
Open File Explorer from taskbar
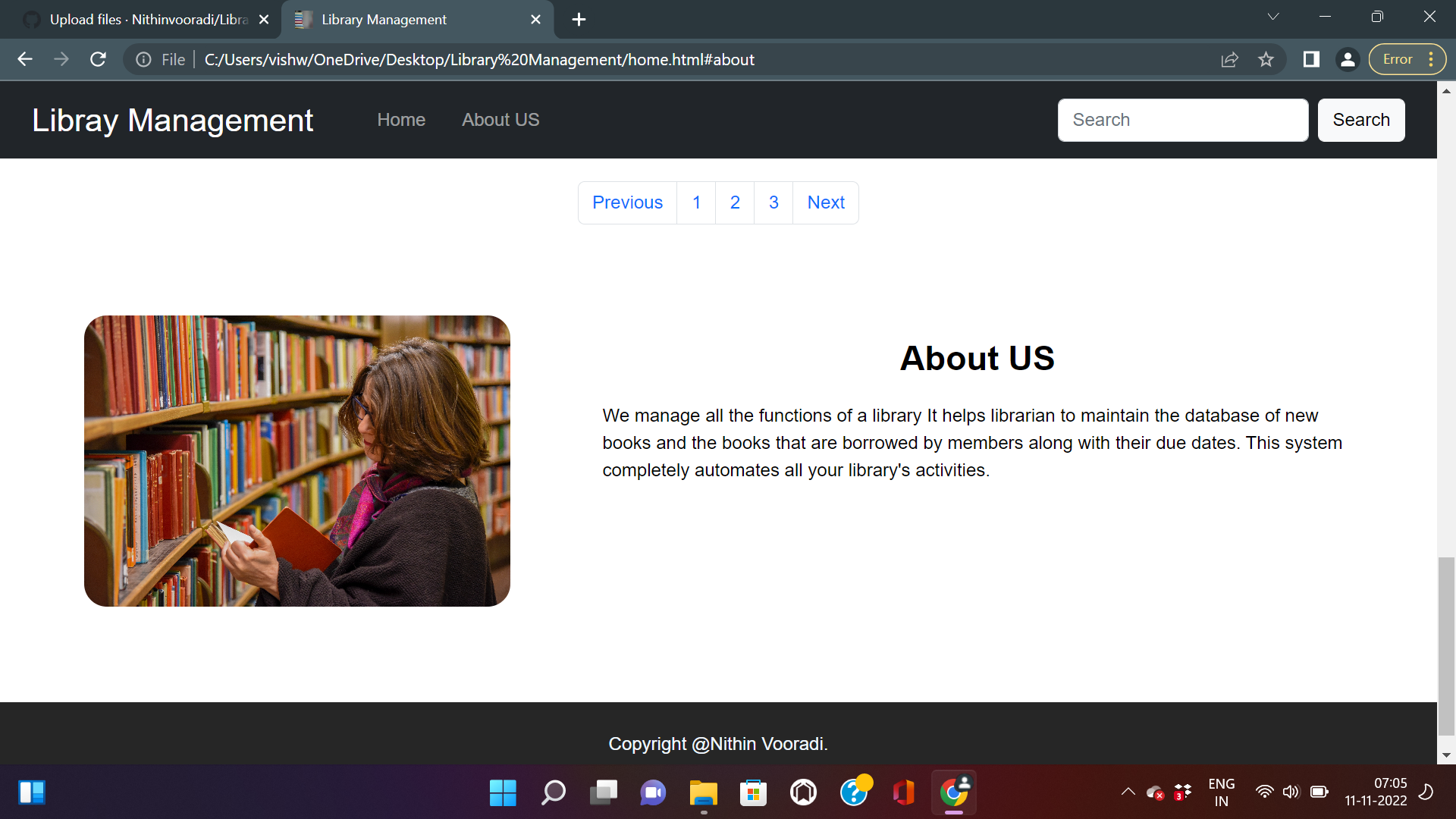click(x=704, y=793)
